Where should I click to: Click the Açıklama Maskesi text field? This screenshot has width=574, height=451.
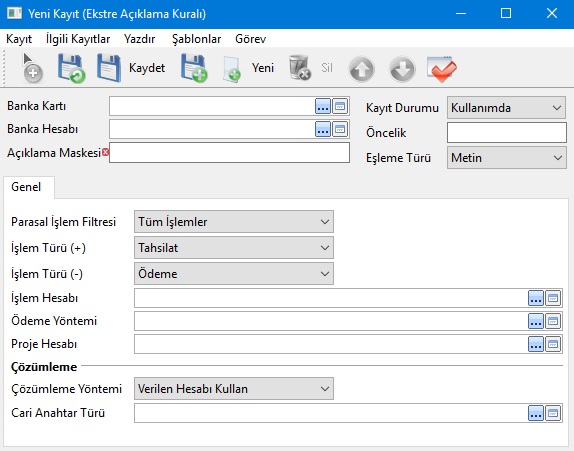(x=229, y=152)
